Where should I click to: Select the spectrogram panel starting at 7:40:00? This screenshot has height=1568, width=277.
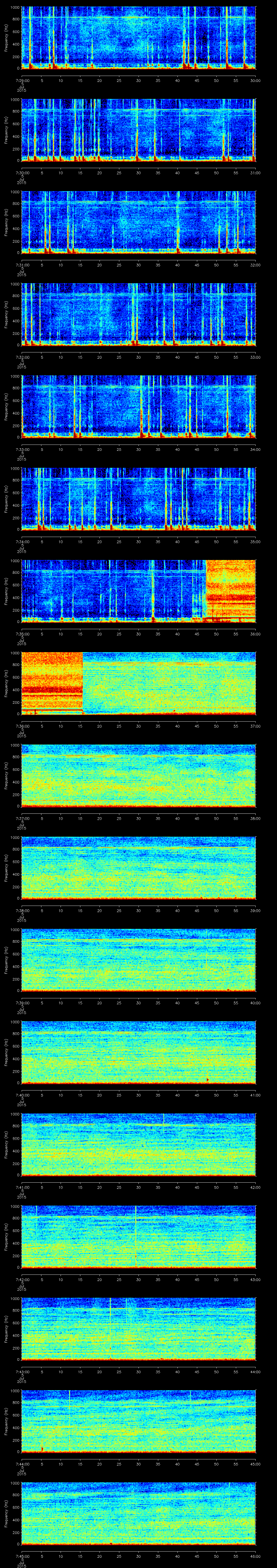point(139,1052)
